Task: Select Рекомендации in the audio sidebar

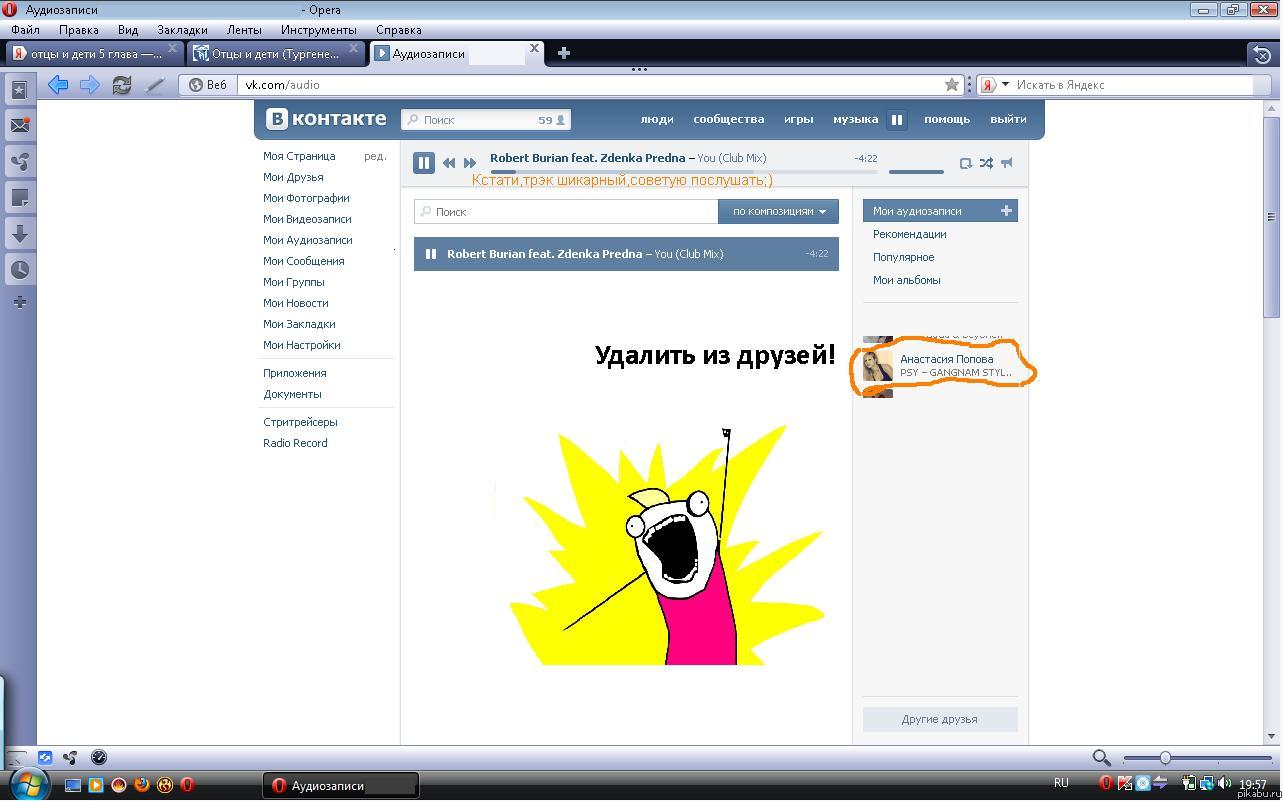Action: pos(909,234)
